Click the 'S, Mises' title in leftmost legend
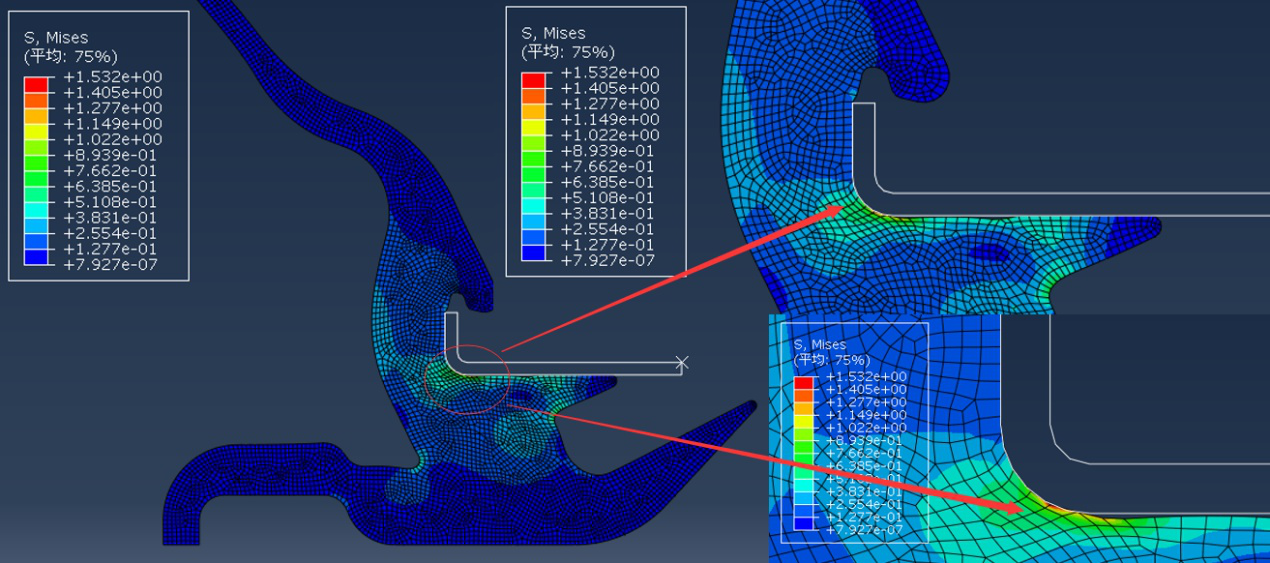1270x563 pixels. (x=56, y=38)
